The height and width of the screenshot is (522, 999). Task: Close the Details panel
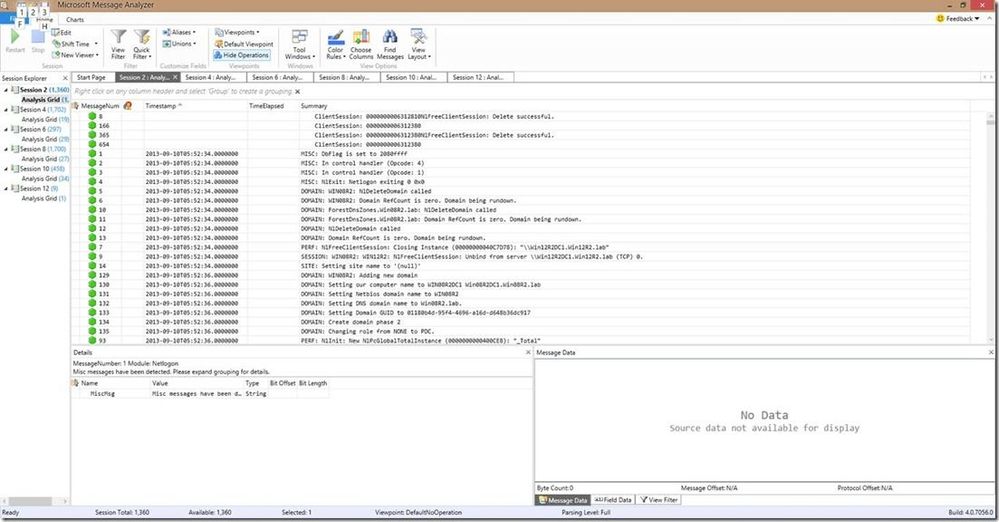[528, 352]
